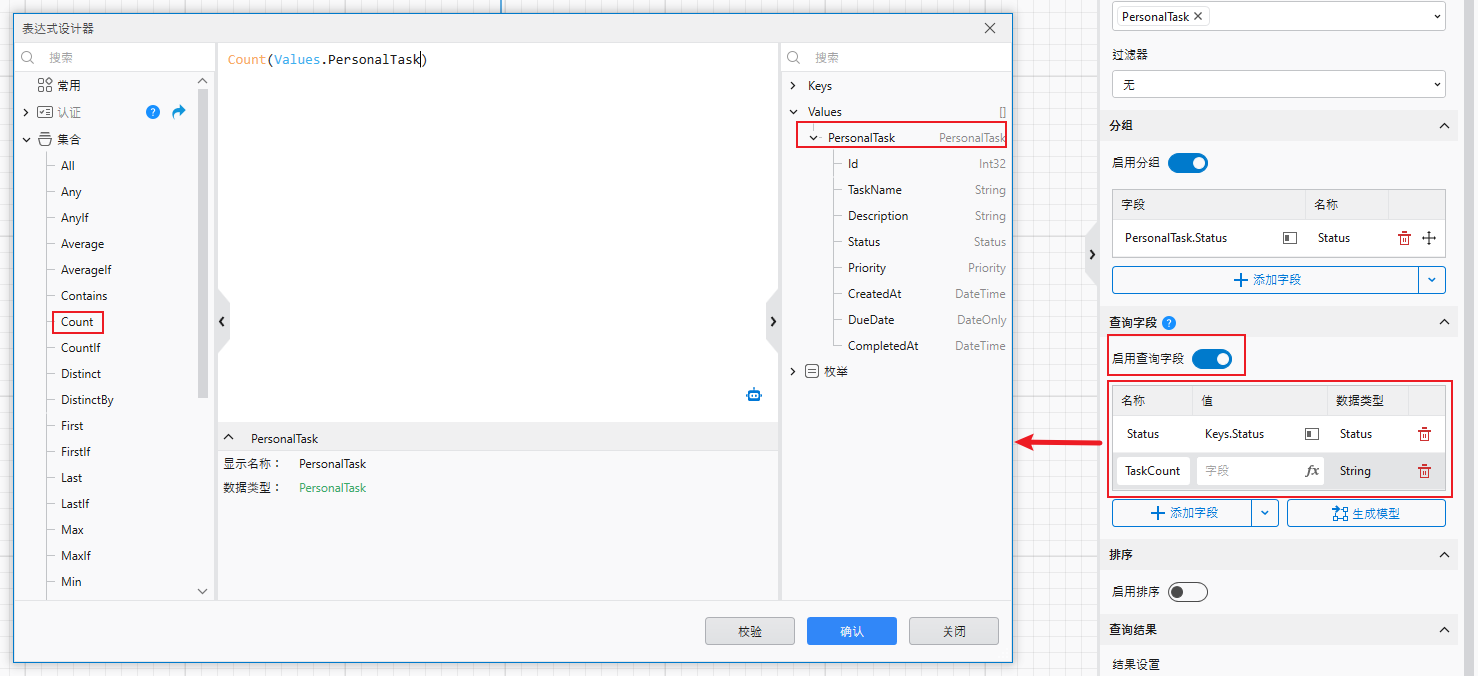Screen dimensions: 1478x676
Task: Disable the 启用分组 toggle
Action: 1188,162
